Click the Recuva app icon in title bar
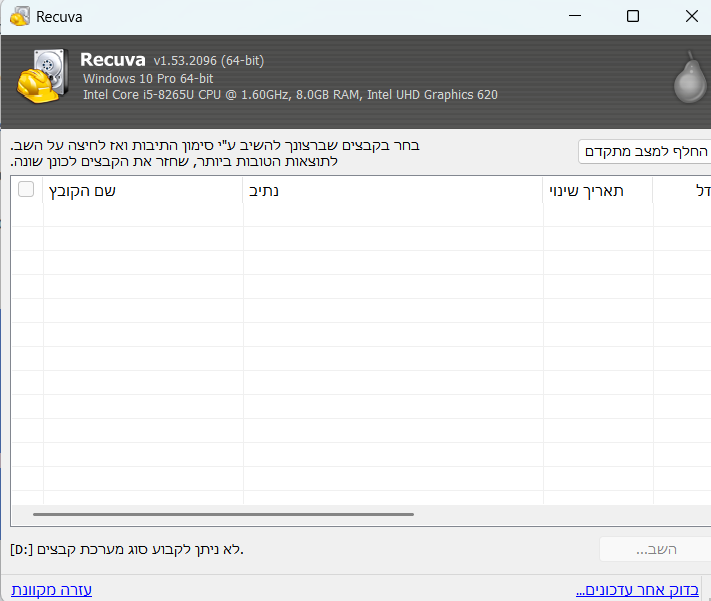This screenshot has height=601, width=711. click(x=19, y=16)
